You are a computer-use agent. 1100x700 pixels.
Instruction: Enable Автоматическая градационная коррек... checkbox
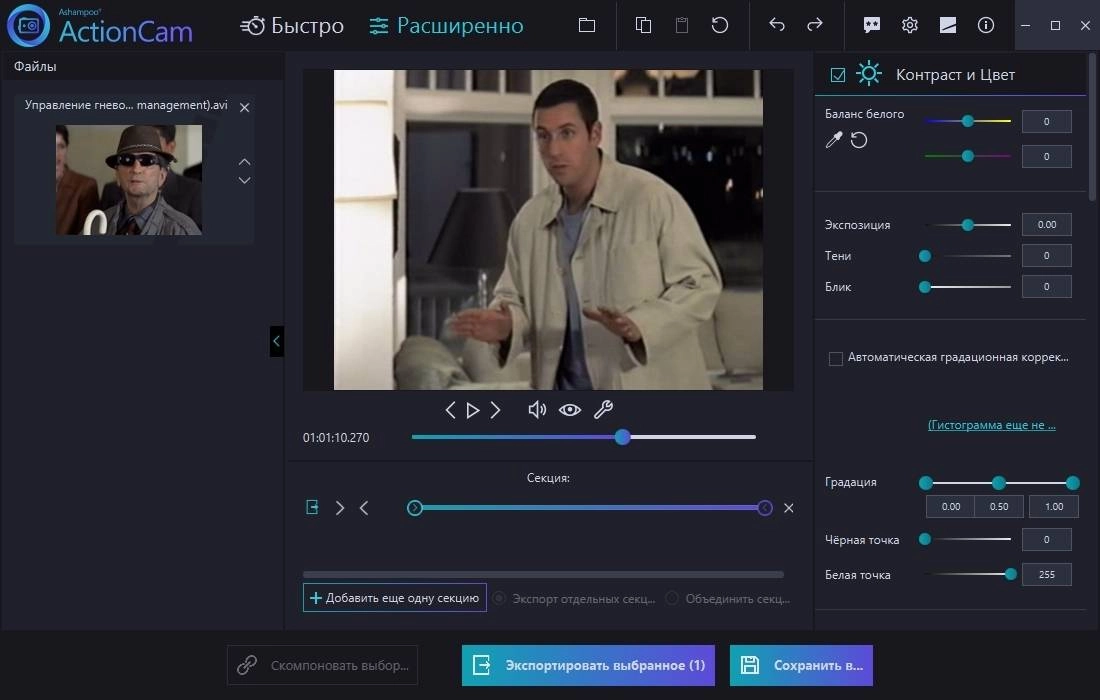tap(836, 358)
